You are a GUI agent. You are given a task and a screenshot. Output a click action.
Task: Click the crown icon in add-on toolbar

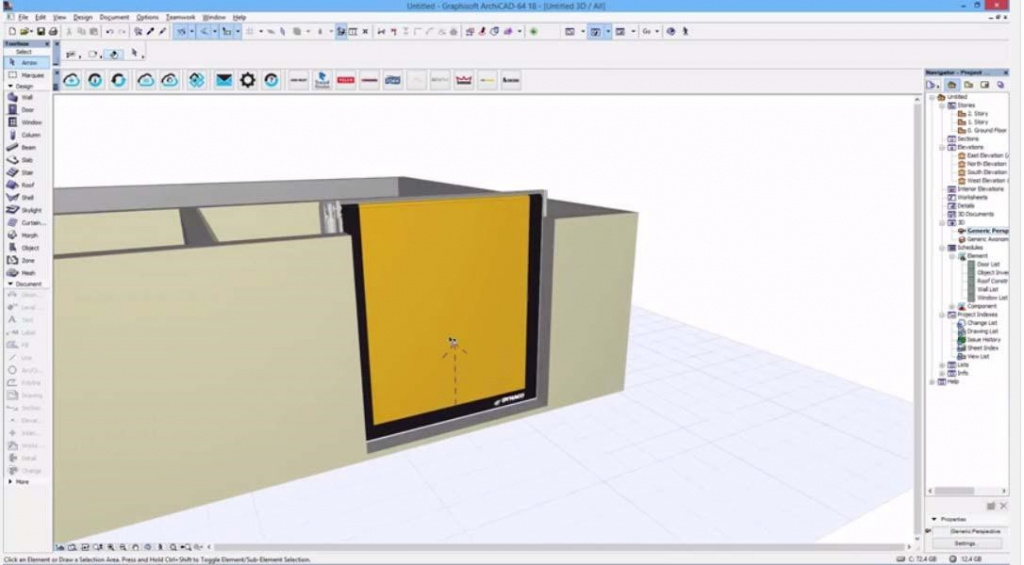464,80
